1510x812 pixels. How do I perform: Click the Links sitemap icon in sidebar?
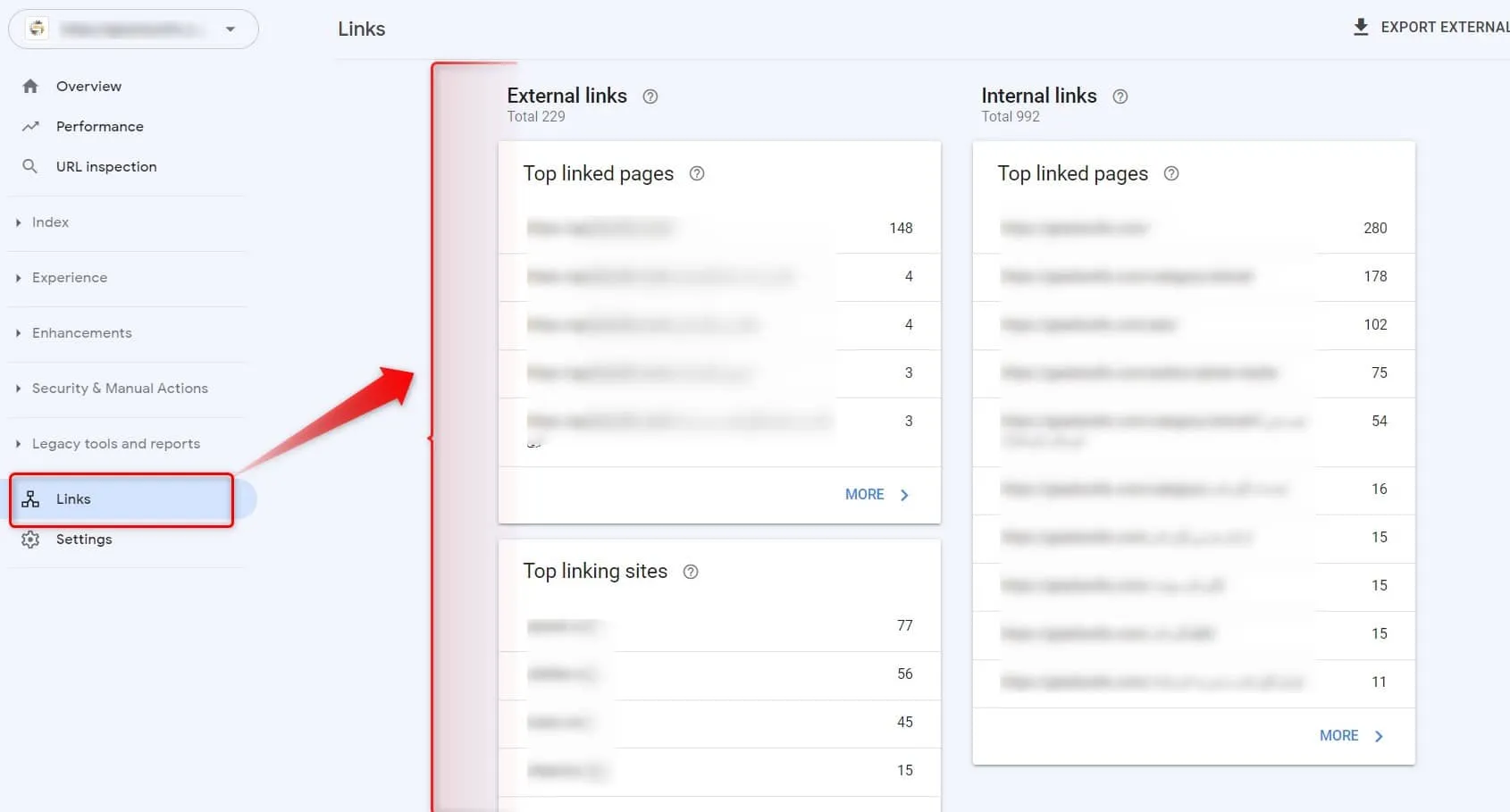pyautogui.click(x=30, y=499)
